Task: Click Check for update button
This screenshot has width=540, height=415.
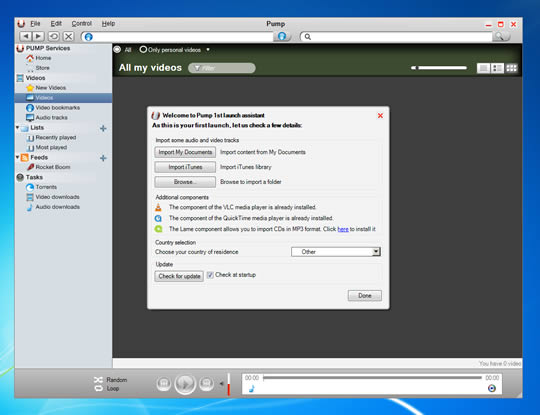Action: point(179,276)
